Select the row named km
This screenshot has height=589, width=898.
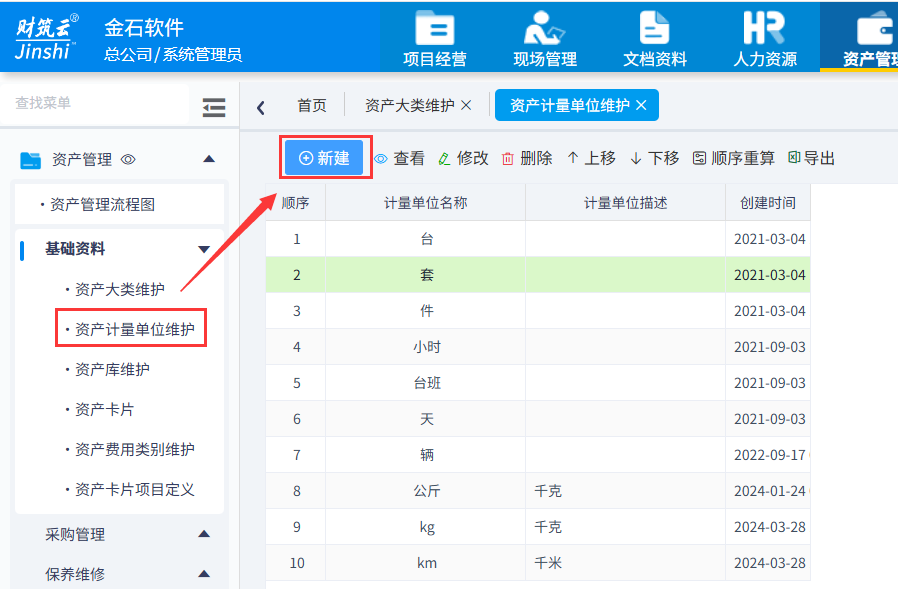538,563
